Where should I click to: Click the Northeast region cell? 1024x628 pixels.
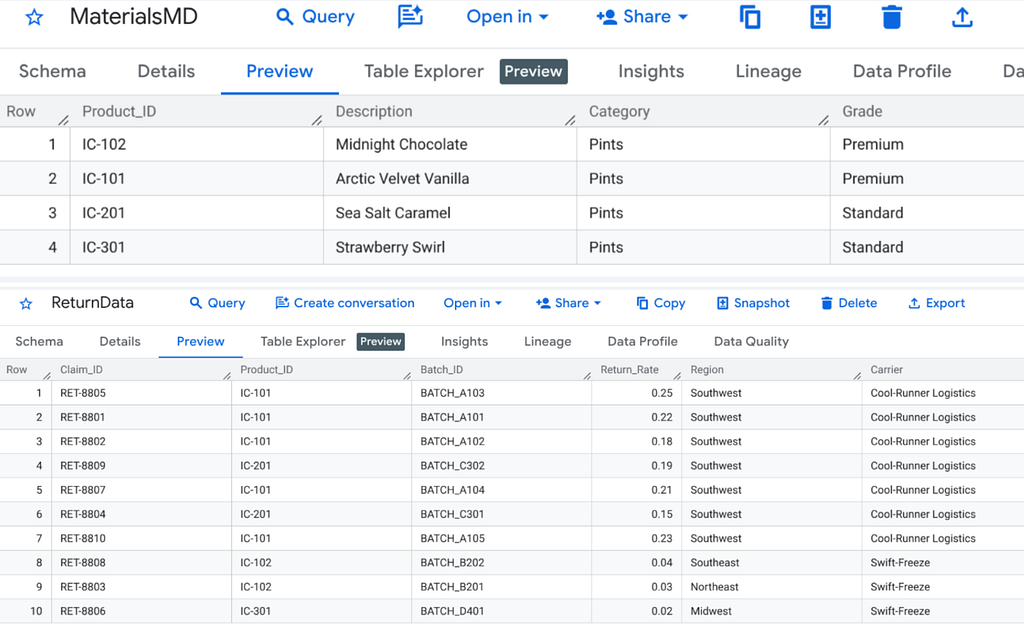(x=772, y=587)
